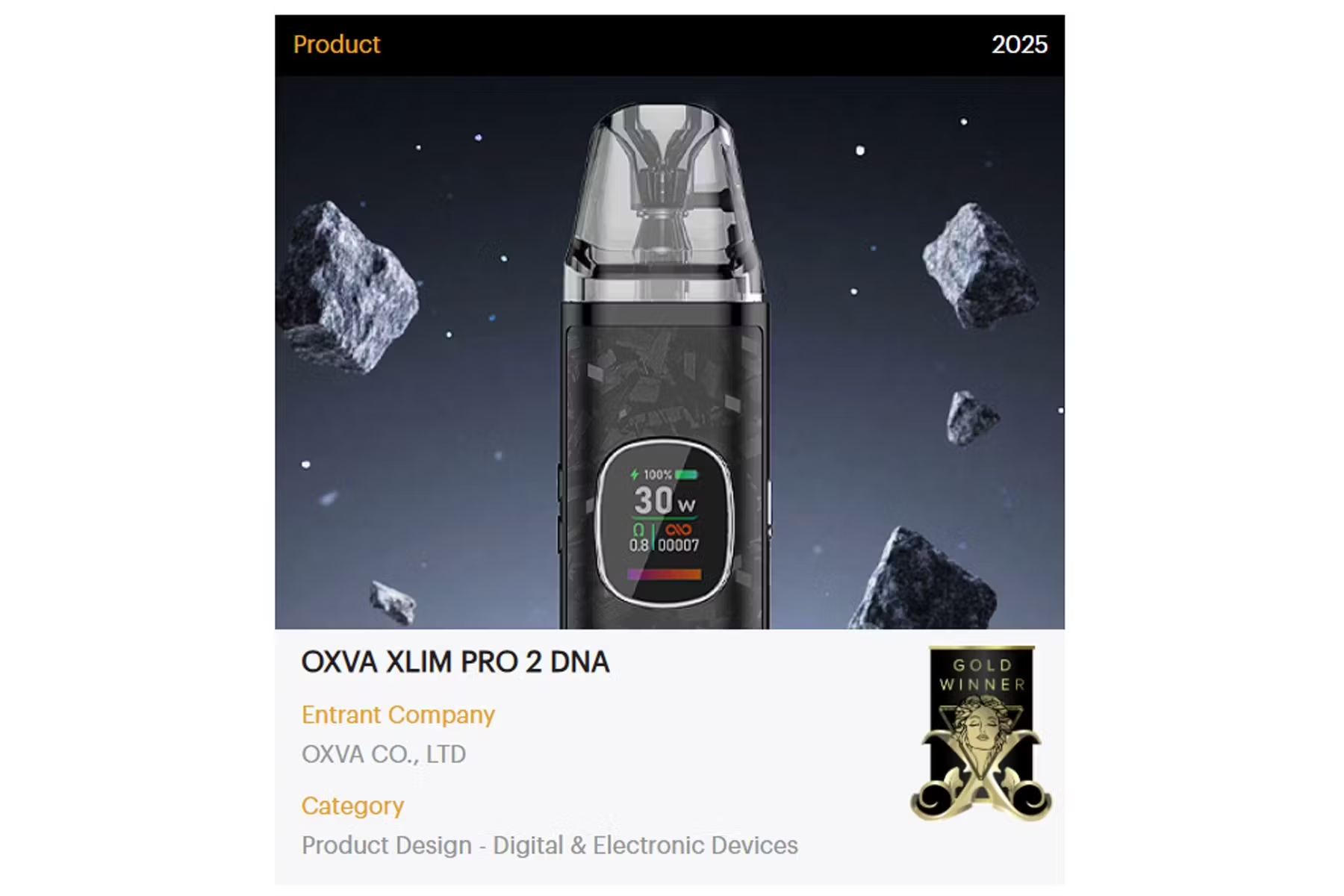Image resolution: width=1344 pixels, height=896 pixels.
Task: Click the Category heading
Action: tap(352, 806)
